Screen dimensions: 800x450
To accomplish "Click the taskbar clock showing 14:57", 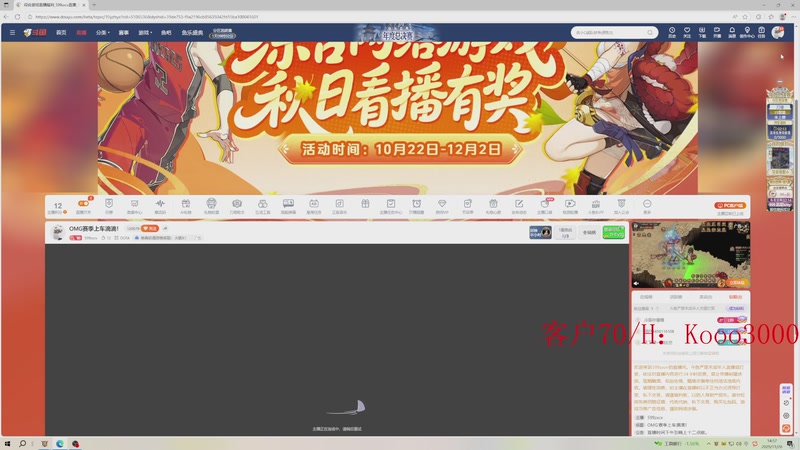I will (x=772, y=443).
